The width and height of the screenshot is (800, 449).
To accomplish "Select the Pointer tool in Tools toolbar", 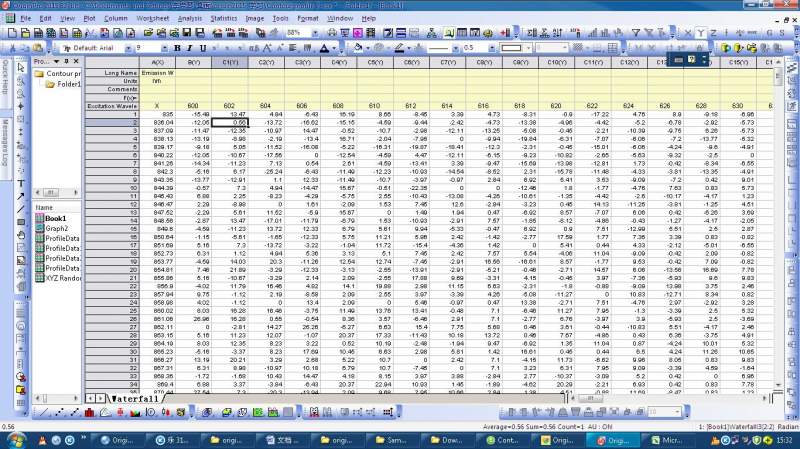I will click(20, 68).
